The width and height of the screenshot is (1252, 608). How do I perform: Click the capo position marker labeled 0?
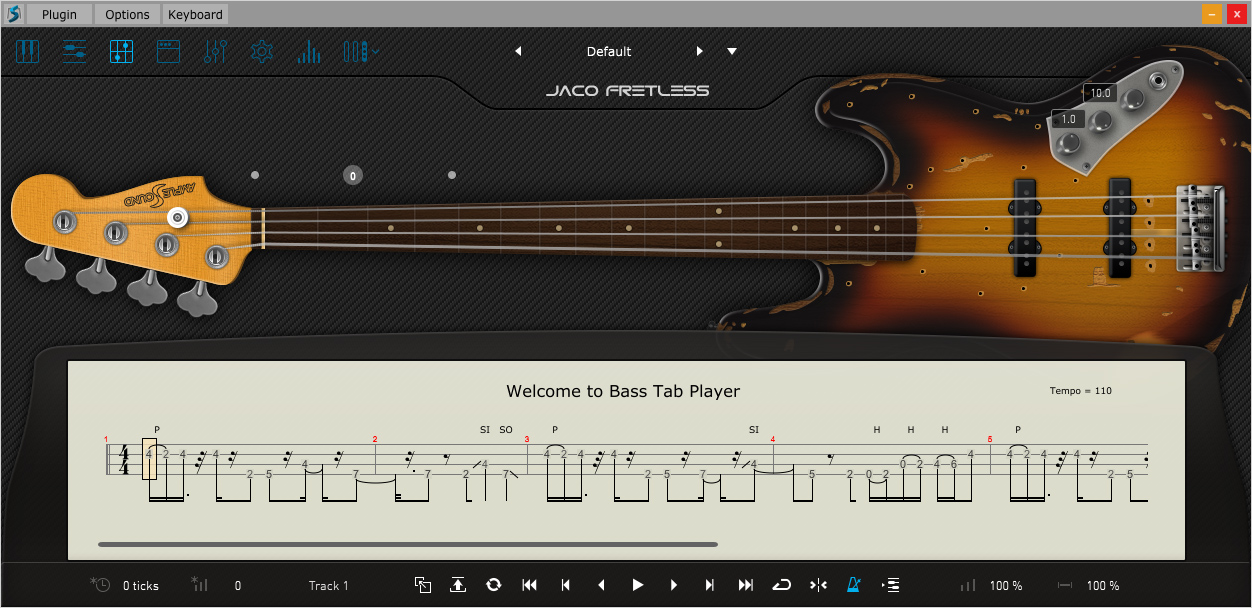tap(352, 175)
